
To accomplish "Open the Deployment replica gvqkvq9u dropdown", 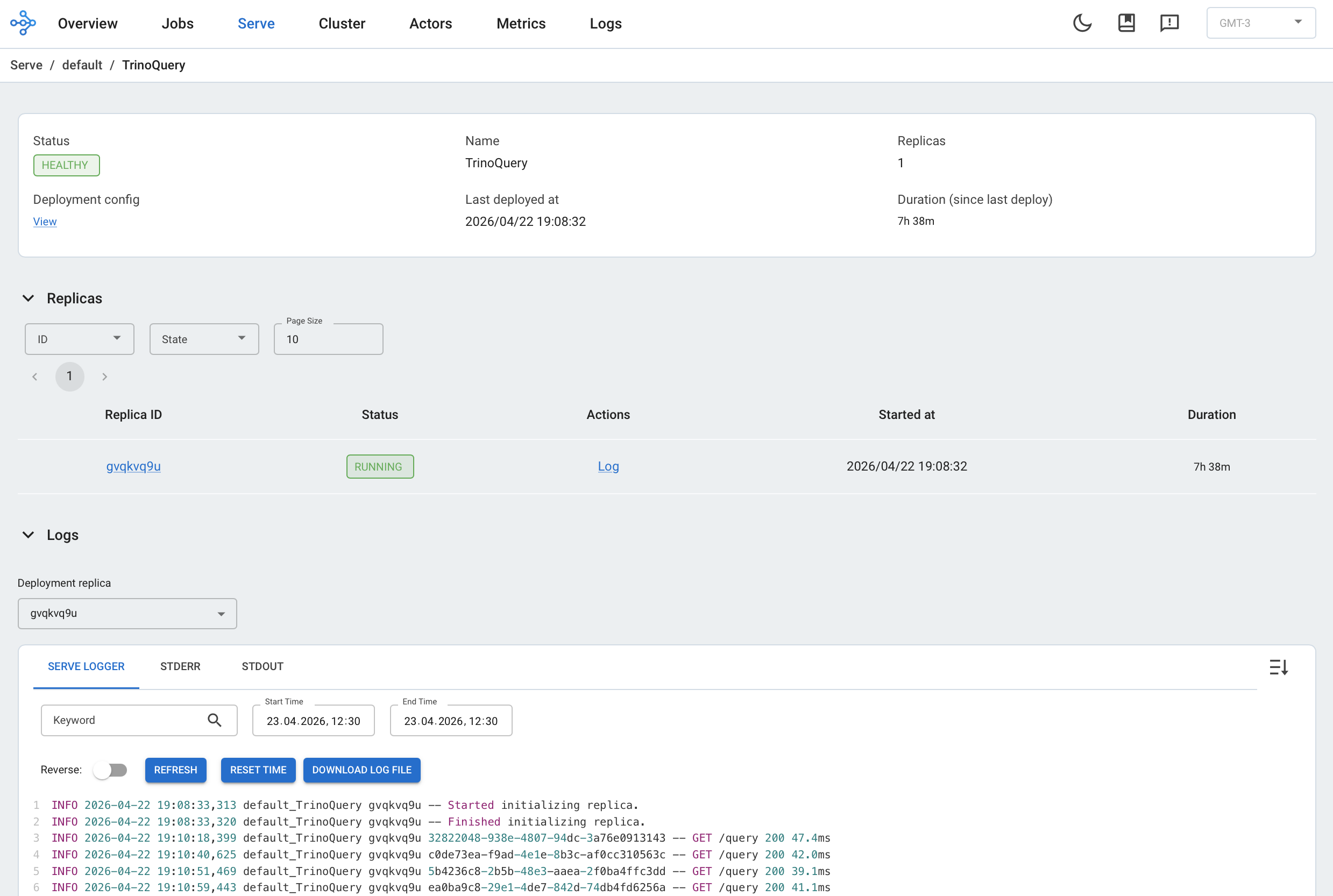I will 127,614.
